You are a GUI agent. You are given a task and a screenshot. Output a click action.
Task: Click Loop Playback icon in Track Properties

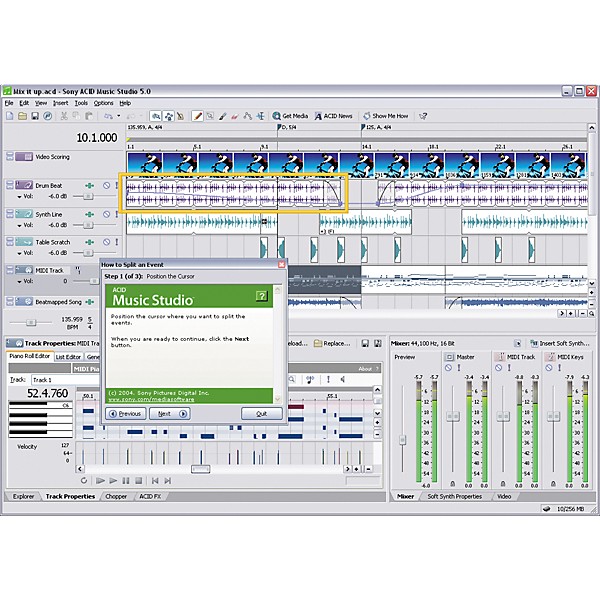[84, 481]
